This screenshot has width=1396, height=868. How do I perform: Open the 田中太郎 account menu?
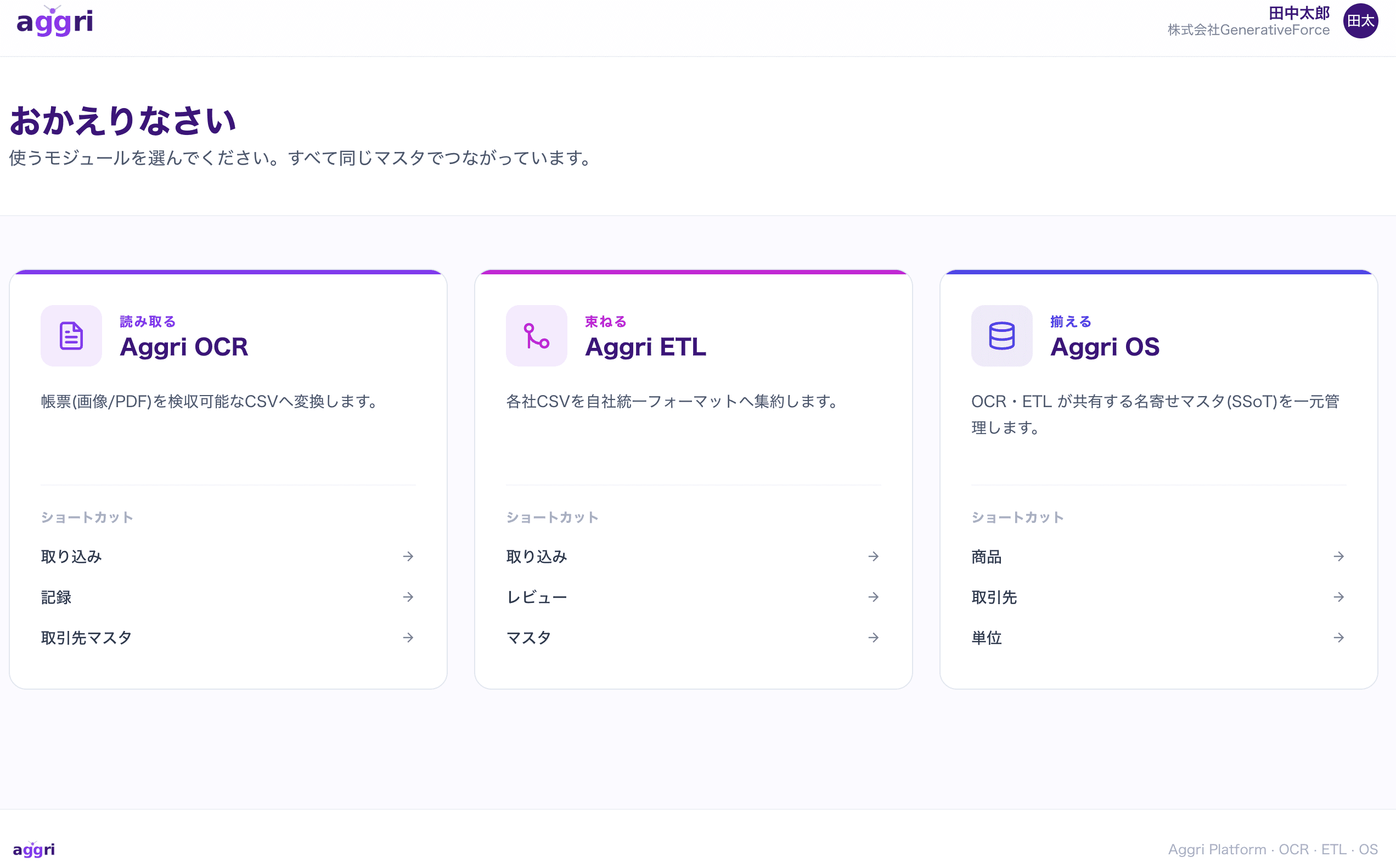(x=1299, y=13)
